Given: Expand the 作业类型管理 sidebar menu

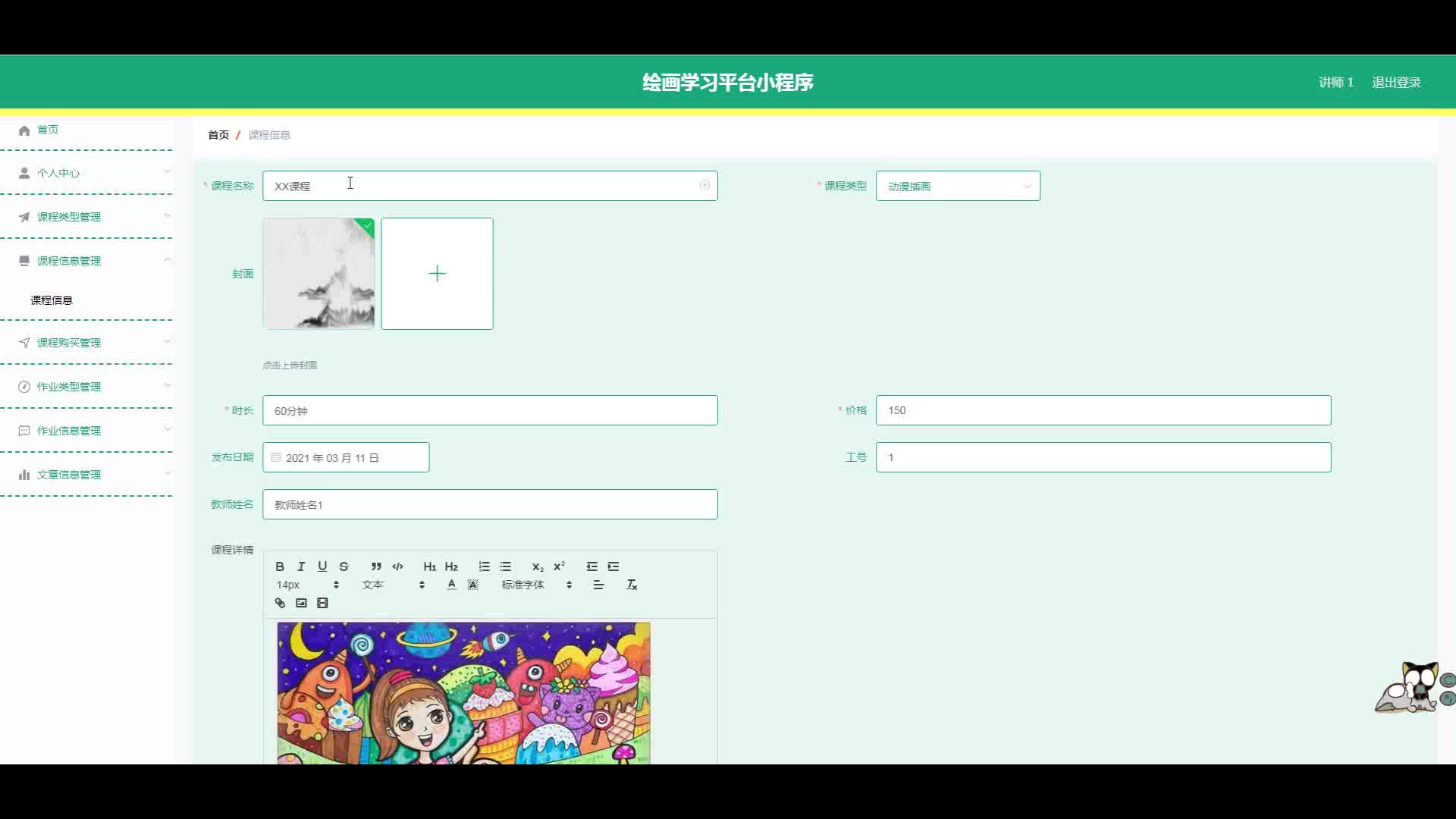Looking at the screenshot, I should [86, 387].
